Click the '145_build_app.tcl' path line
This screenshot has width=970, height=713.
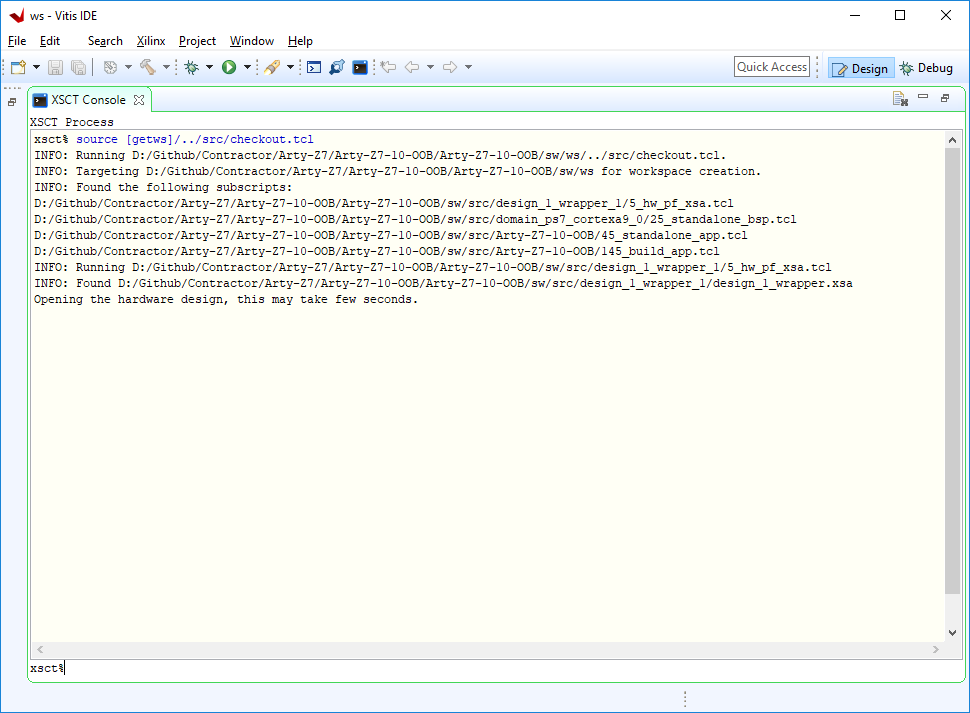[377, 251]
